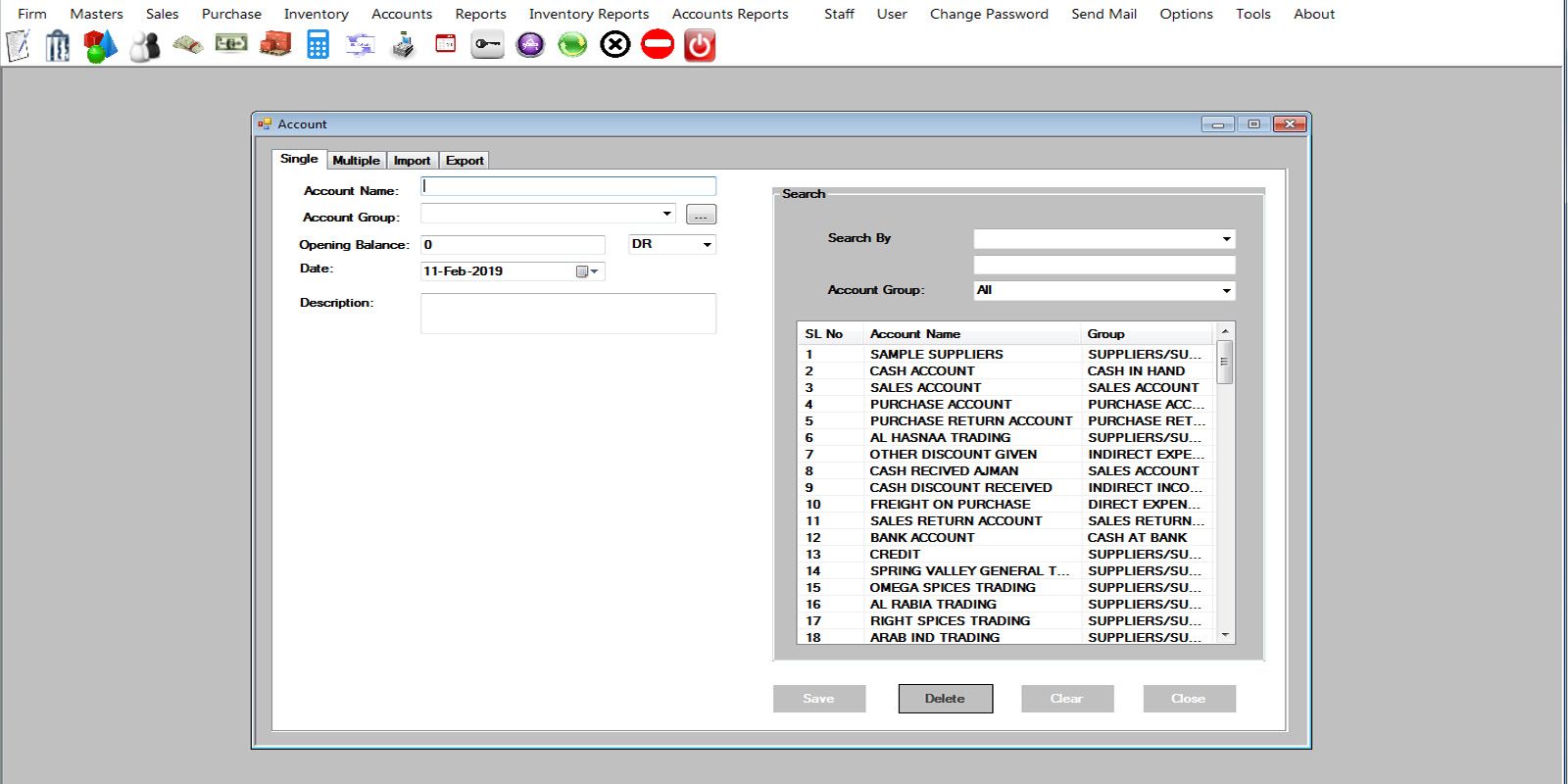
Task: Switch to the Import tab
Action: click(x=412, y=161)
